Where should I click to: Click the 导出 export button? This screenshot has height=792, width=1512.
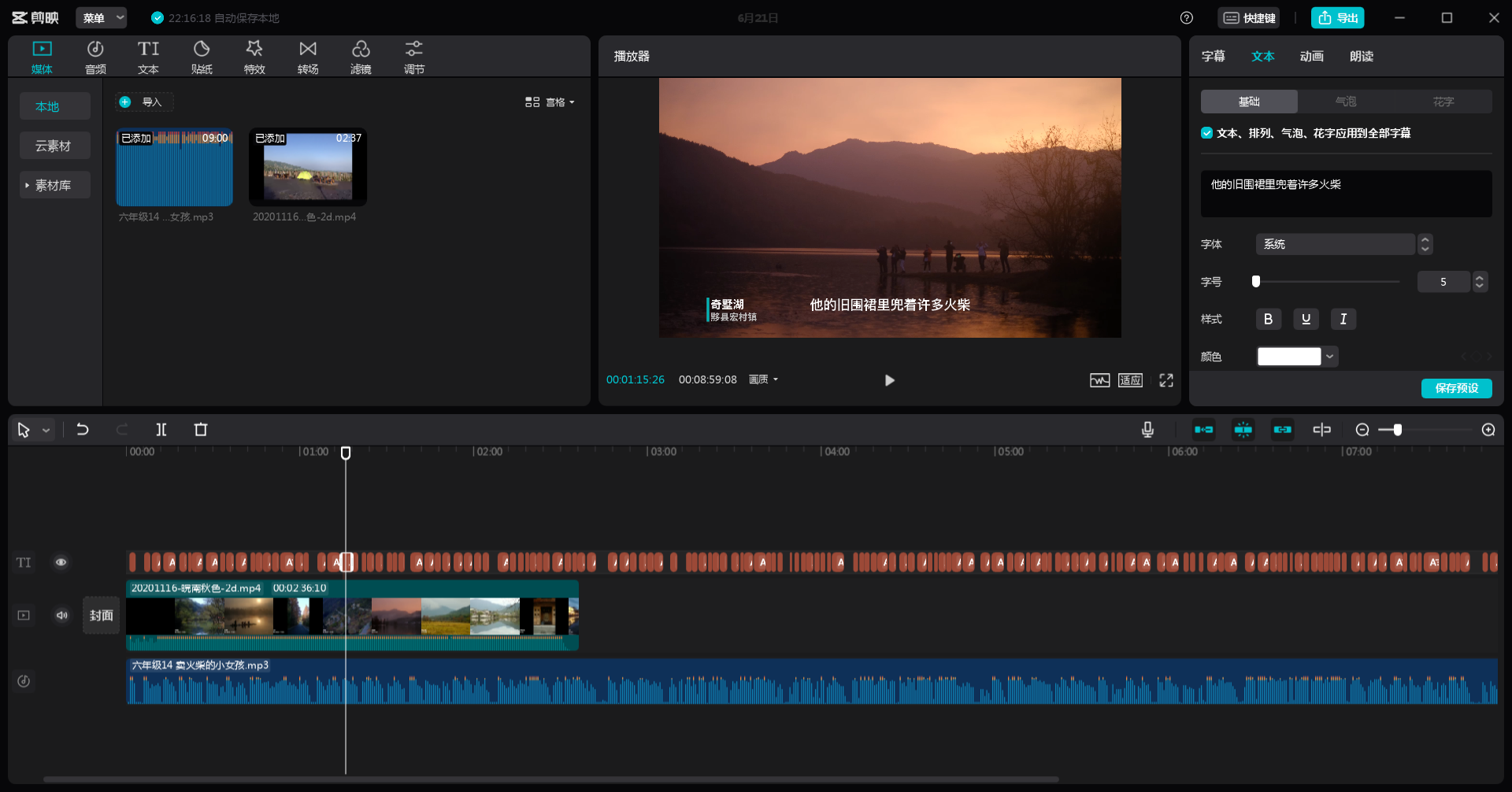pos(1337,18)
